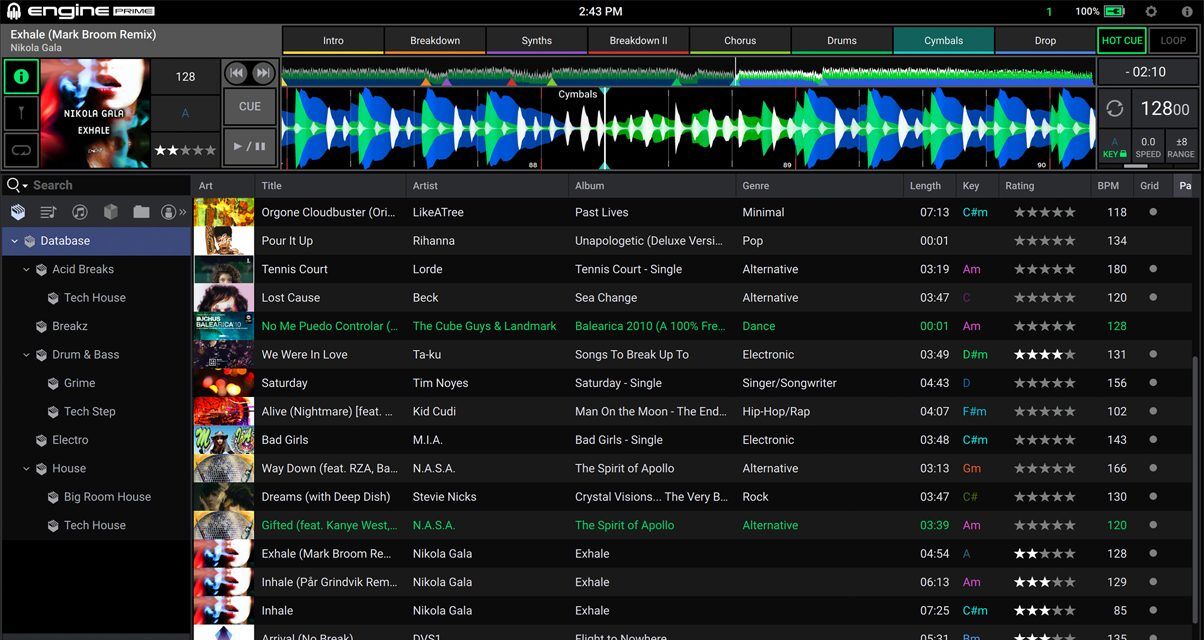
Task: Sort tracks by Genre column
Action: [x=817, y=185]
